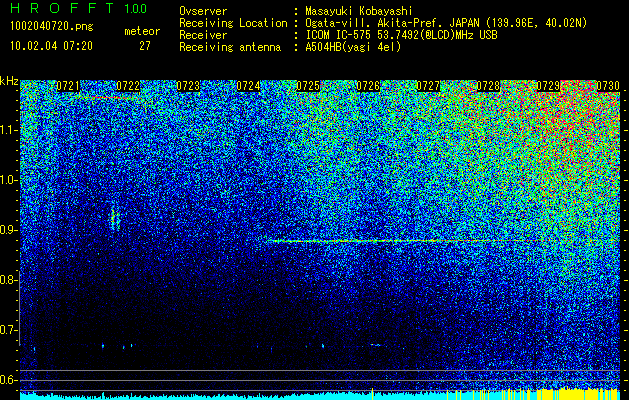Click the kHz axis unit label
Image resolution: width=629 pixels, height=400 pixels.
[x=9, y=81]
